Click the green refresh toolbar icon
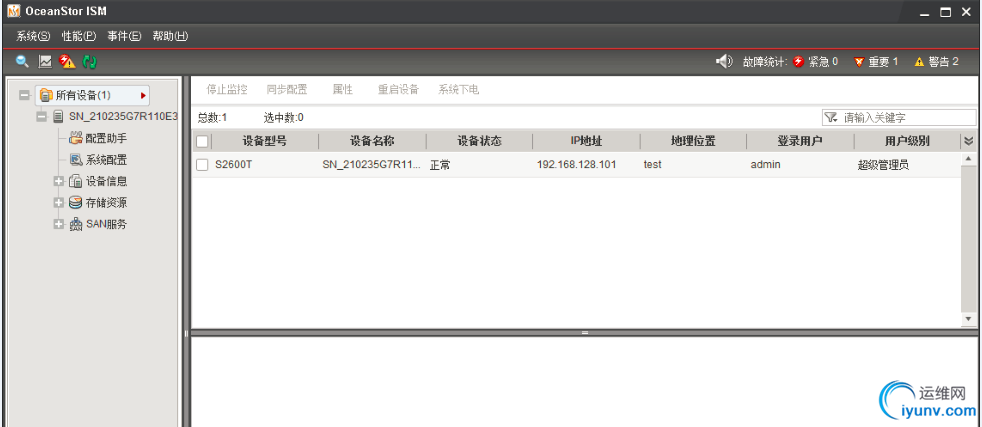982x427 pixels. point(90,61)
